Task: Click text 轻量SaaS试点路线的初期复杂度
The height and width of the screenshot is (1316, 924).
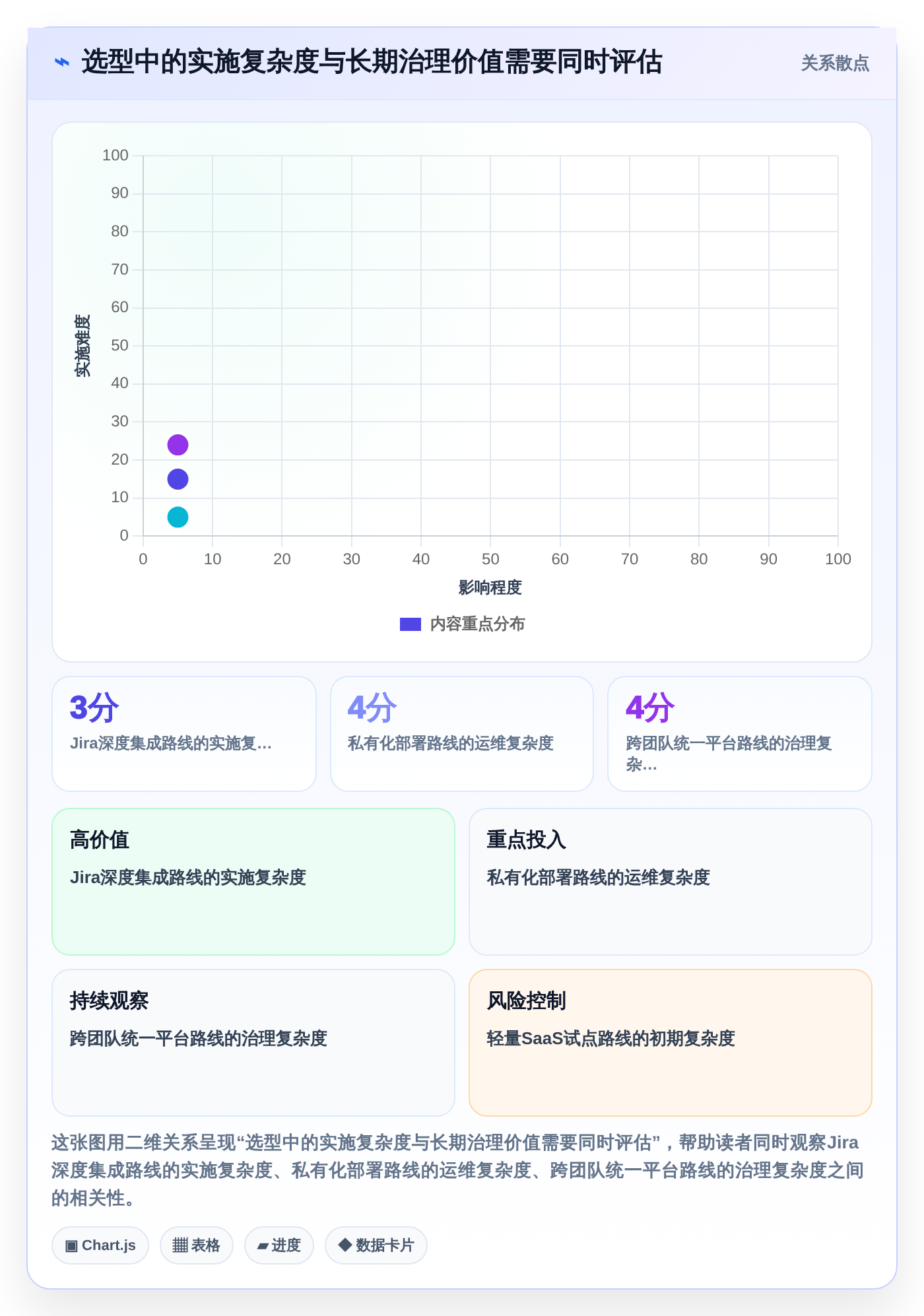Action: (x=611, y=1039)
